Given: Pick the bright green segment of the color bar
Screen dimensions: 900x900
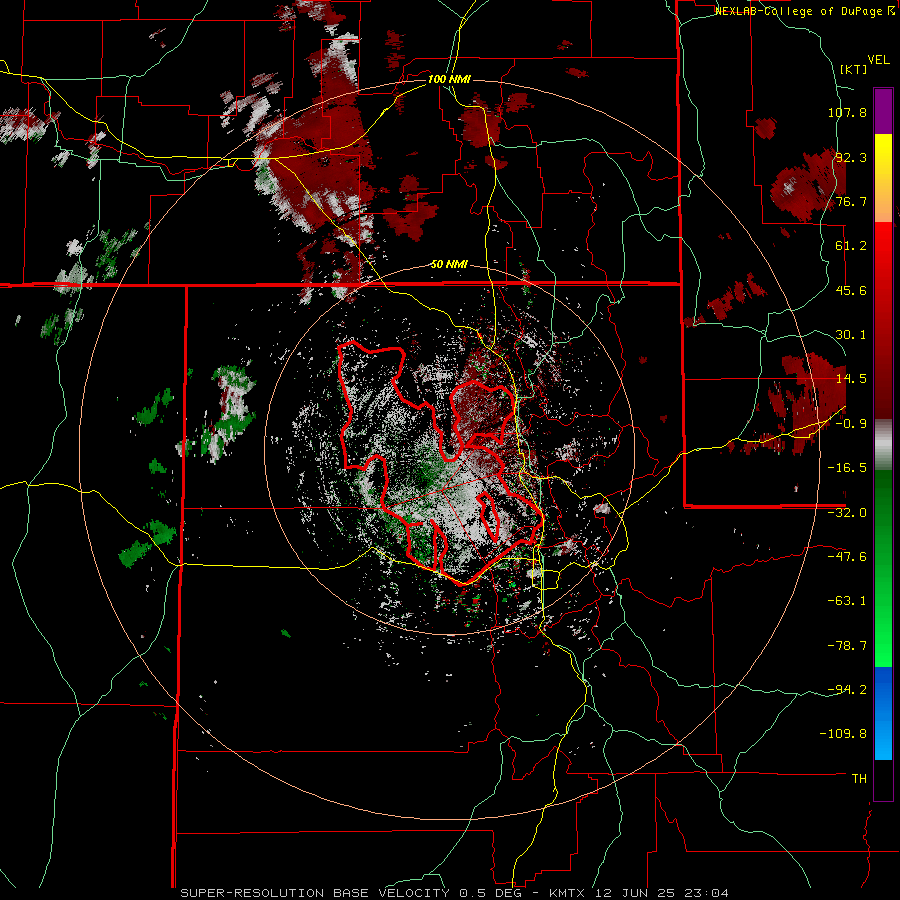Looking at the screenshot, I should pyautogui.click(x=883, y=637).
